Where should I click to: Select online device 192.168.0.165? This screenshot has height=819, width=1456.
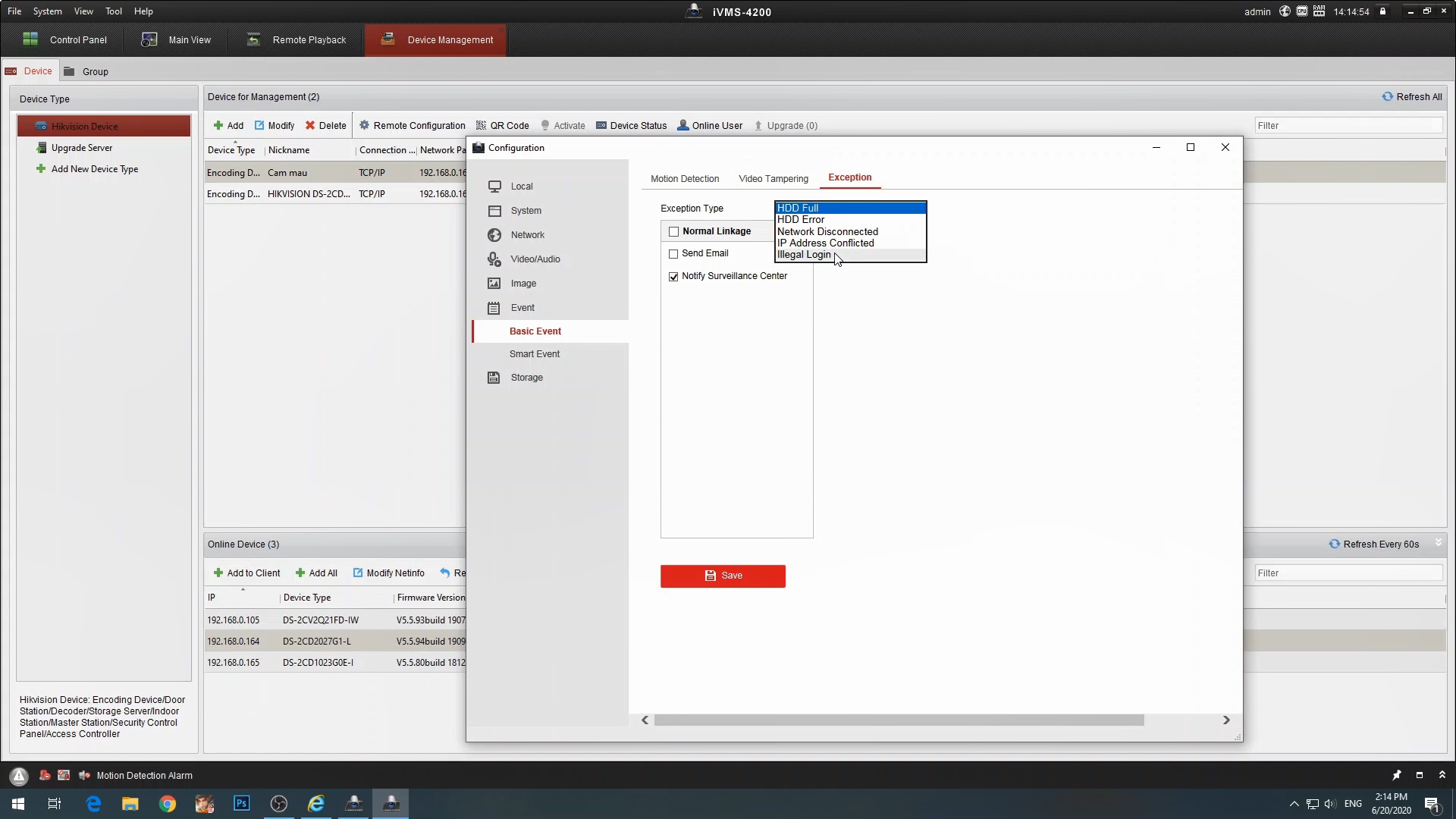tap(334, 663)
